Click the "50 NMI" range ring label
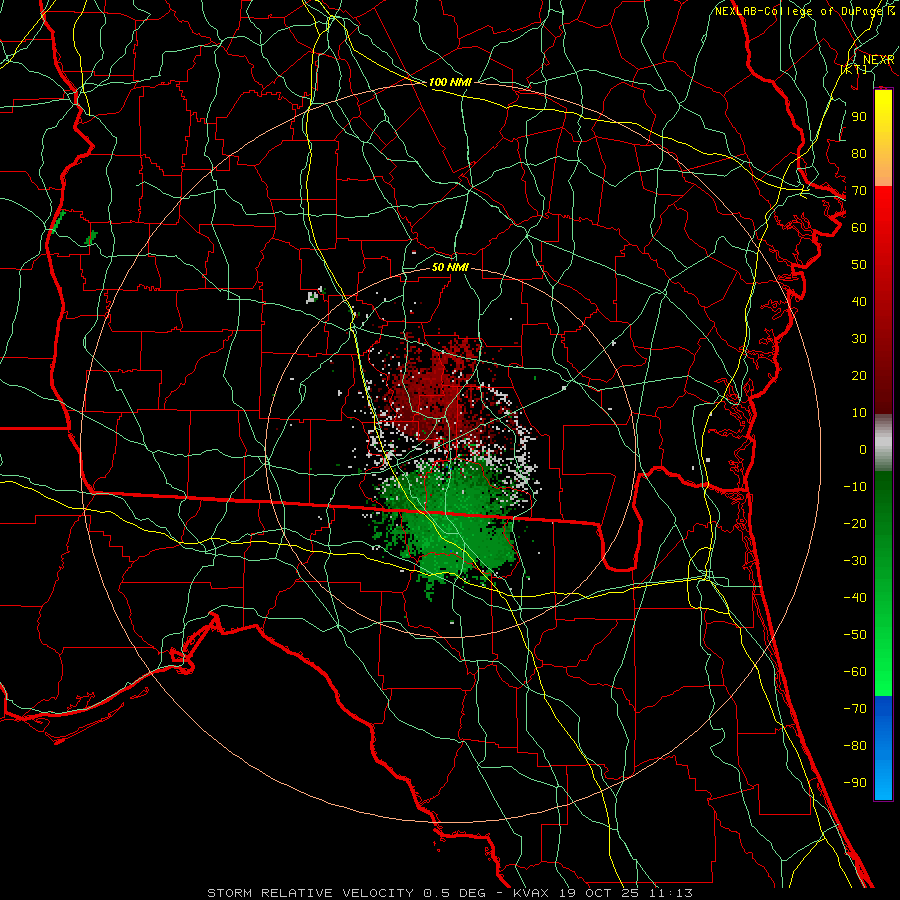This screenshot has width=900, height=900. (x=450, y=267)
